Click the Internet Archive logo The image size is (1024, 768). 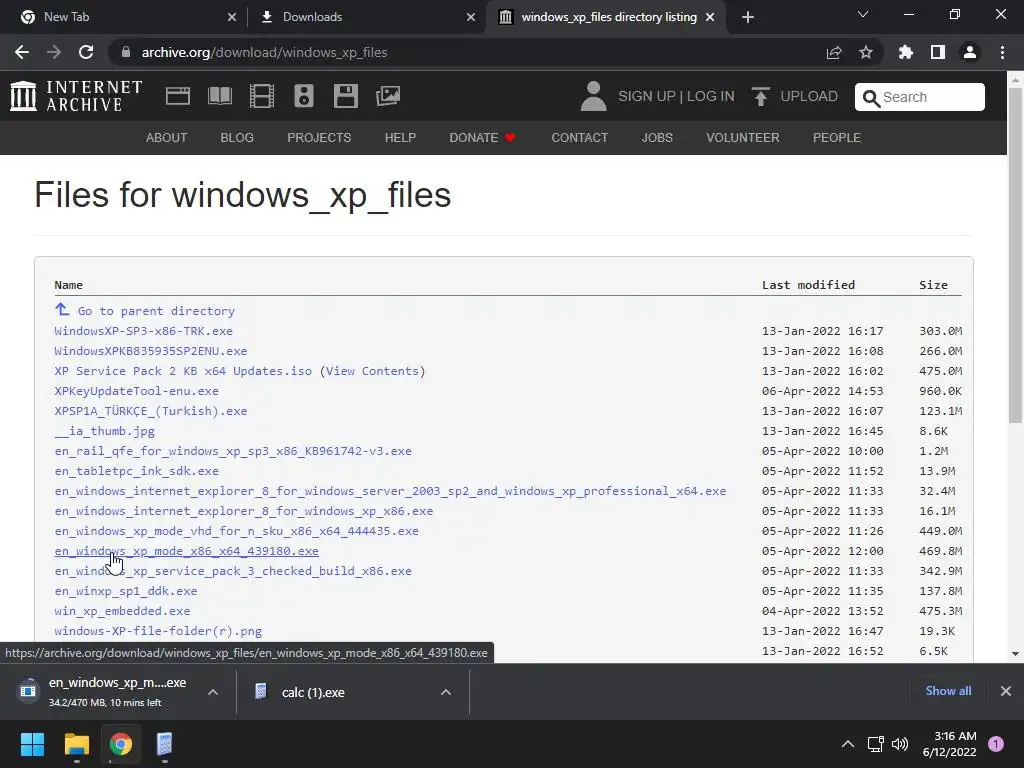pyautogui.click(x=76, y=96)
